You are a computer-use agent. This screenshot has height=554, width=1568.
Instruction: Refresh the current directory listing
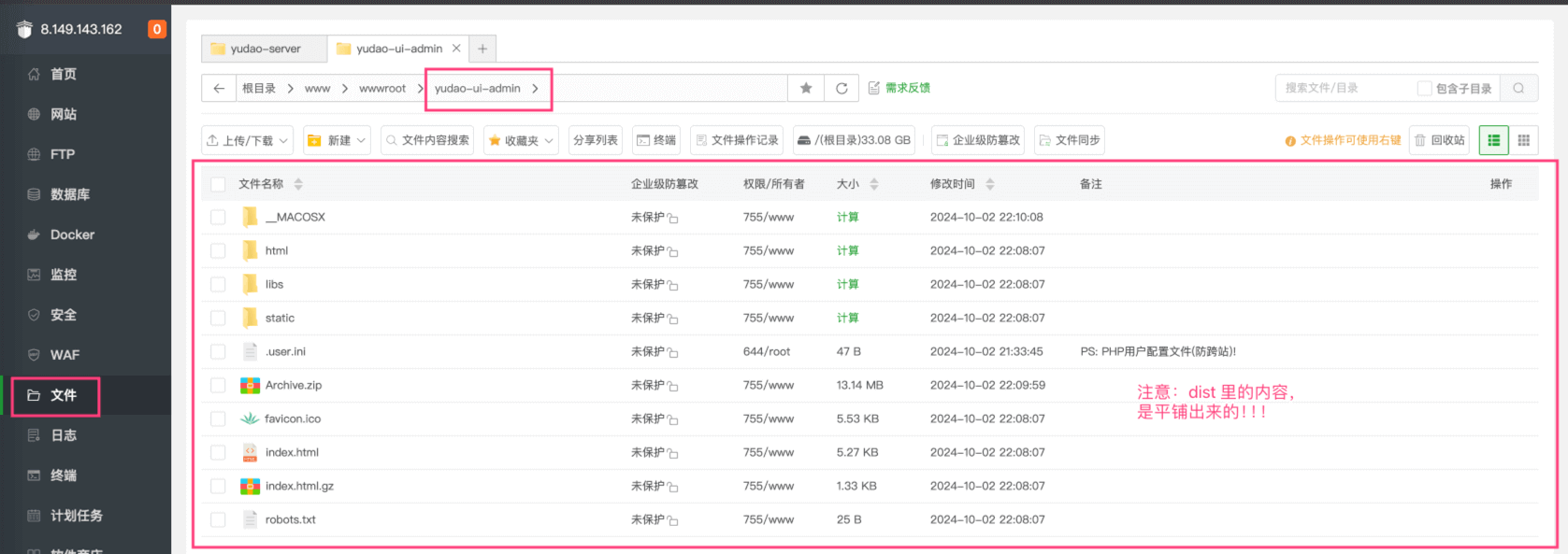pyautogui.click(x=842, y=89)
